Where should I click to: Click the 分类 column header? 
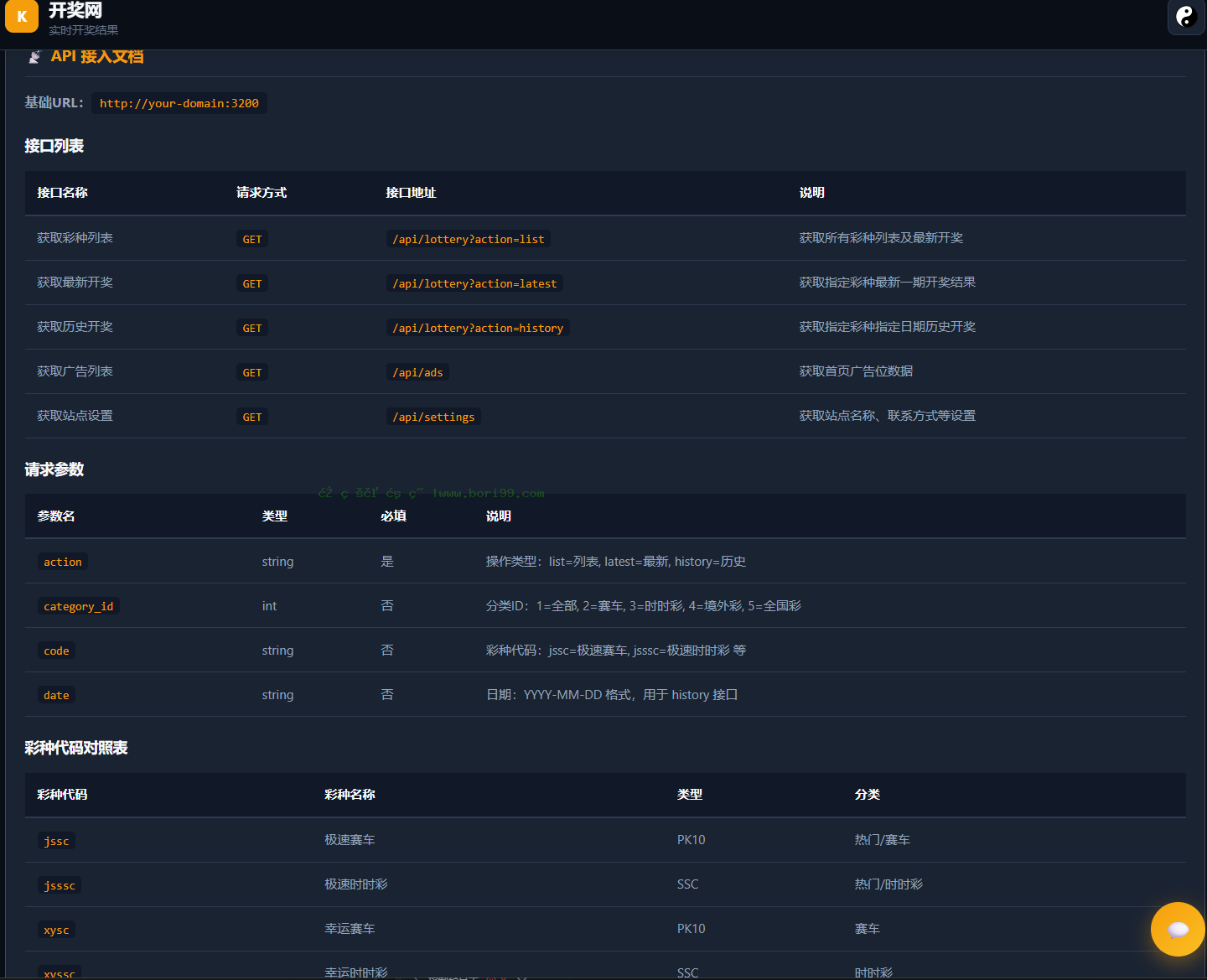(x=868, y=795)
